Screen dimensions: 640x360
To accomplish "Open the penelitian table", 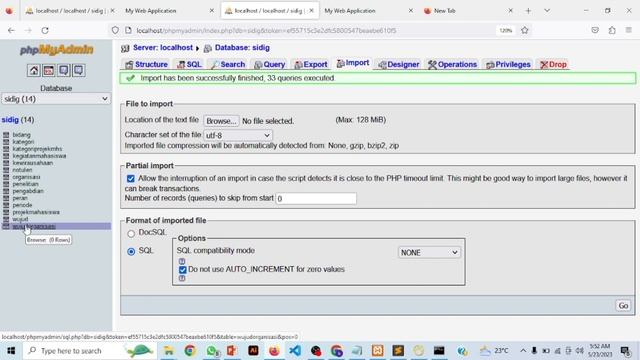I will [25, 184].
